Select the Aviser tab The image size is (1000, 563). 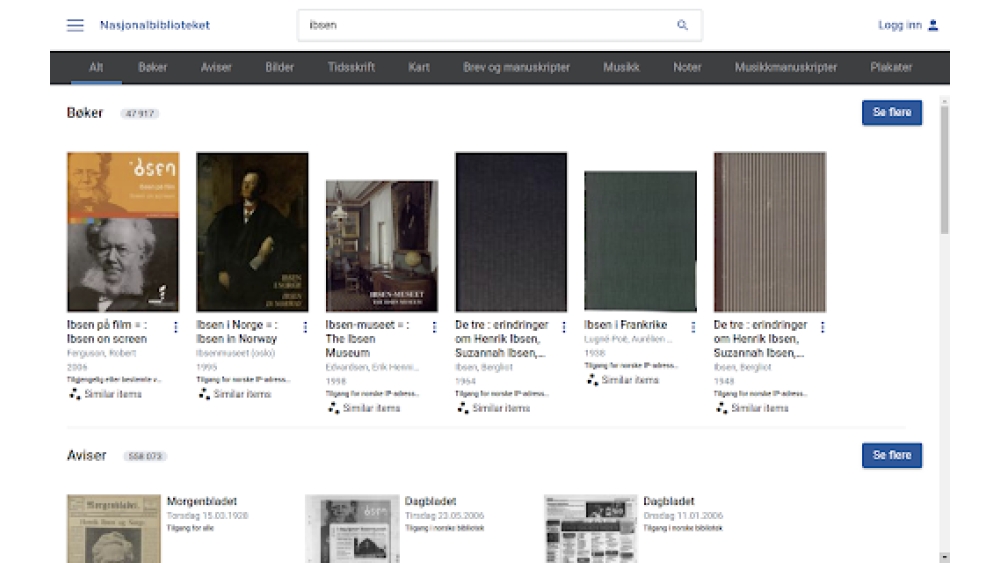pyautogui.click(x=216, y=67)
